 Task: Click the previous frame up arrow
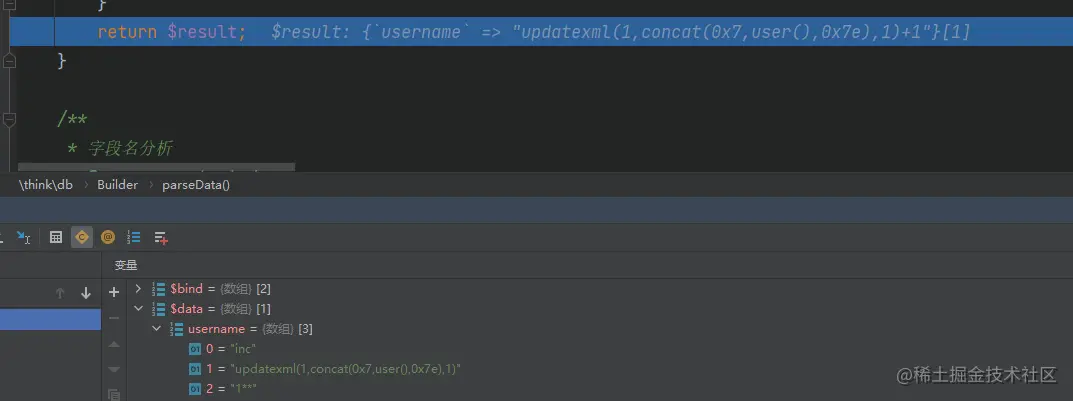tap(60, 293)
